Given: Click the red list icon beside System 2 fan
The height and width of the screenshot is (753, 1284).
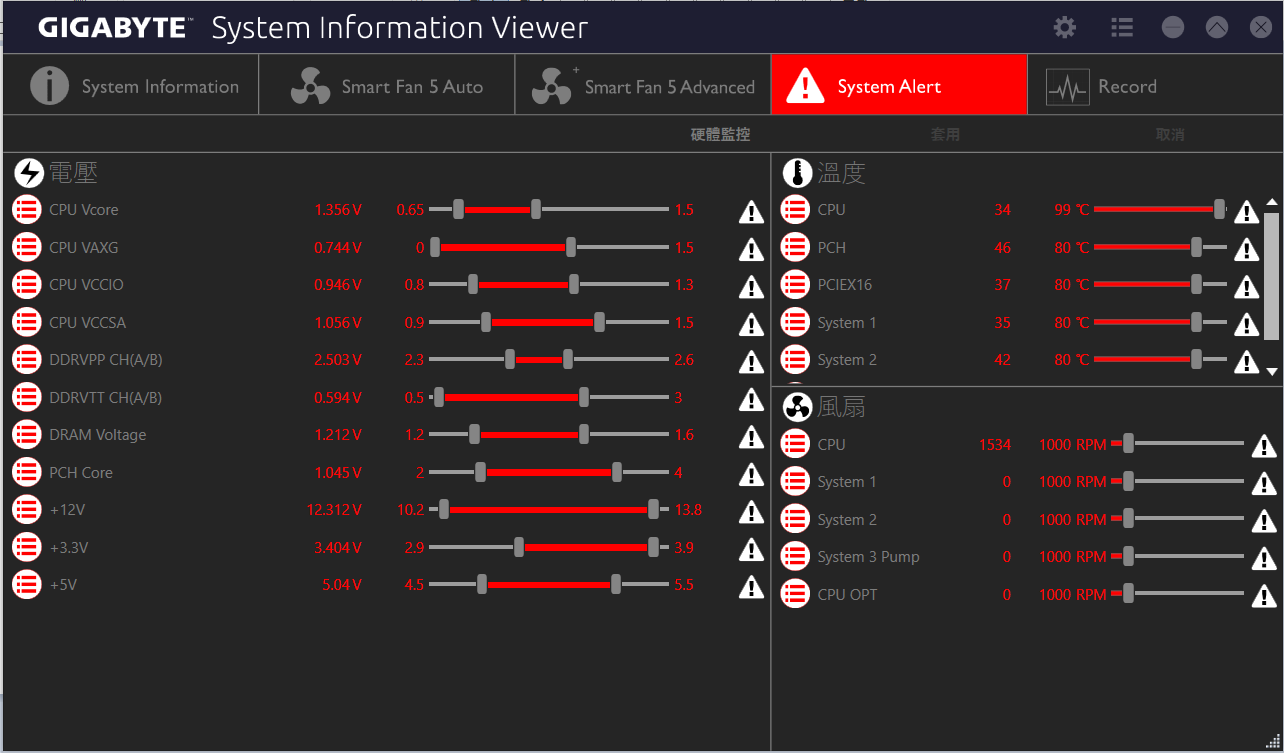Looking at the screenshot, I should pyautogui.click(x=795, y=519).
